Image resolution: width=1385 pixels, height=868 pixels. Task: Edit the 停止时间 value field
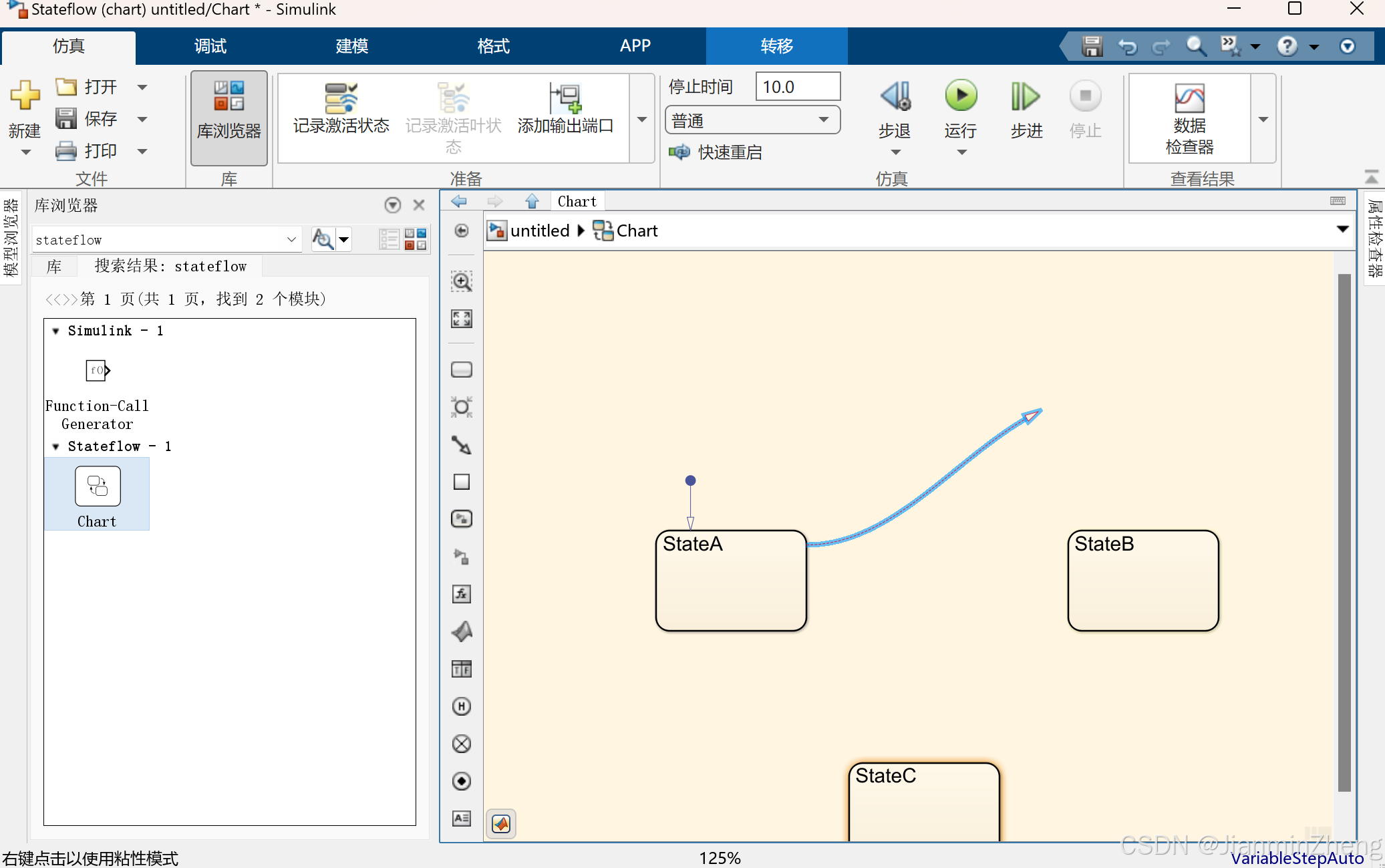coord(798,86)
